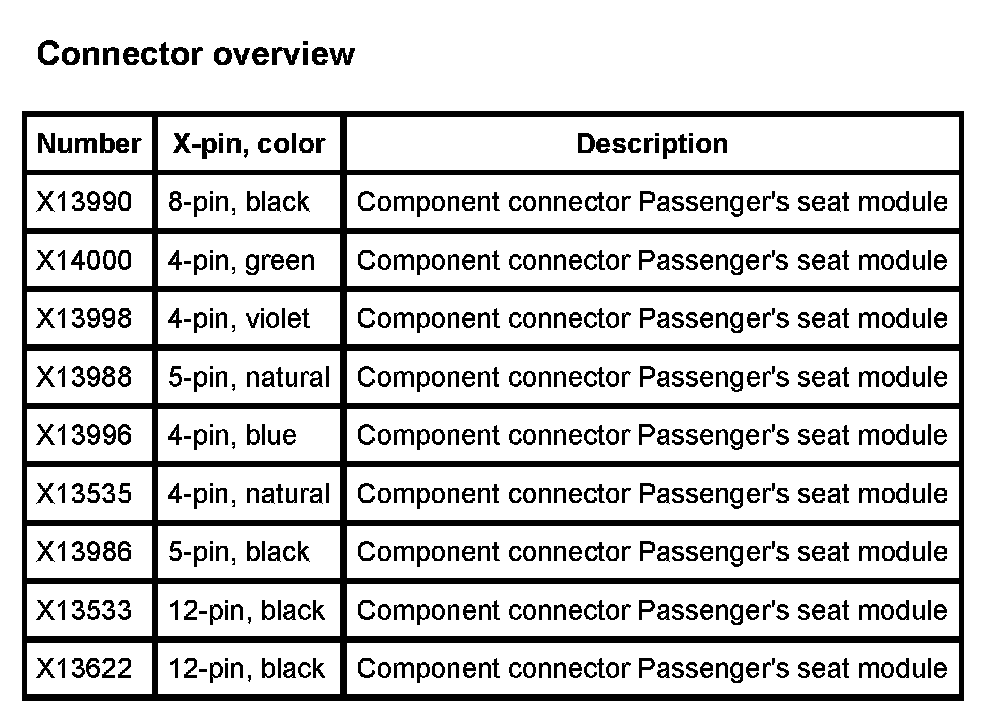Click connector number X13533
Viewport: 992px width, 718px height.
click(x=84, y=611)
